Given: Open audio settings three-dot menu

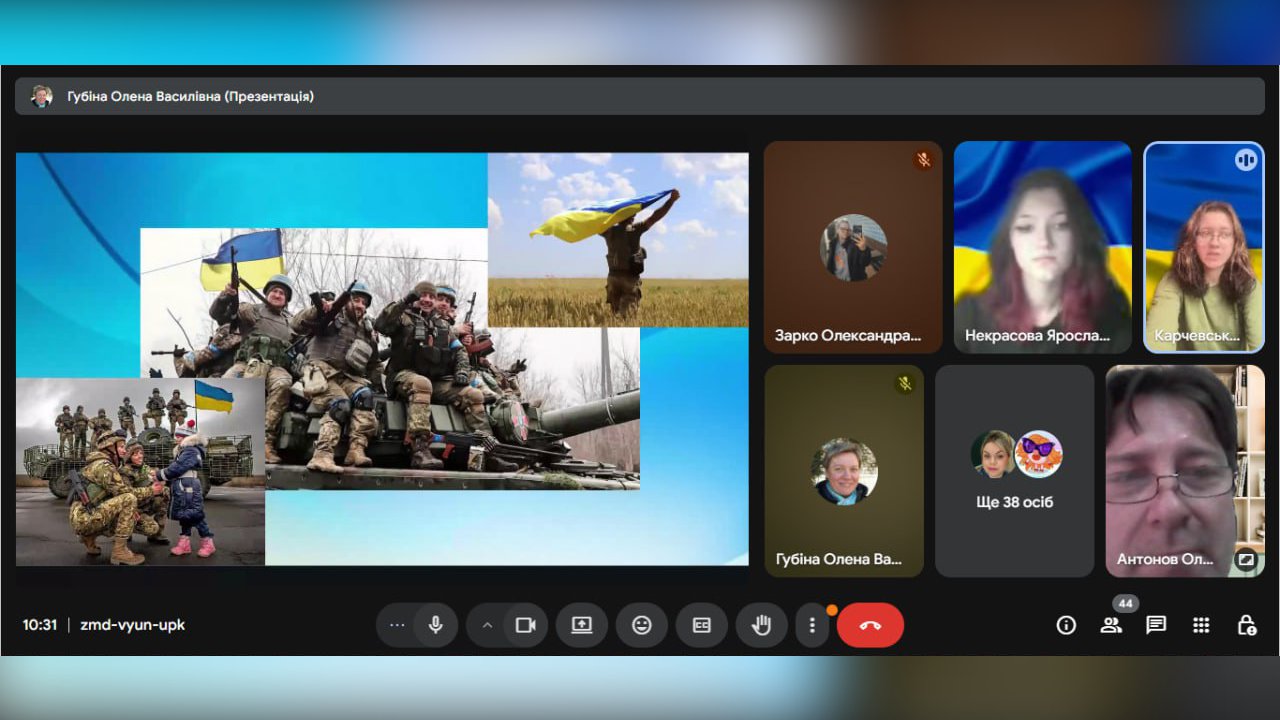Looking at the screenshot, I should pyautogui.click(x=397, y=625).
